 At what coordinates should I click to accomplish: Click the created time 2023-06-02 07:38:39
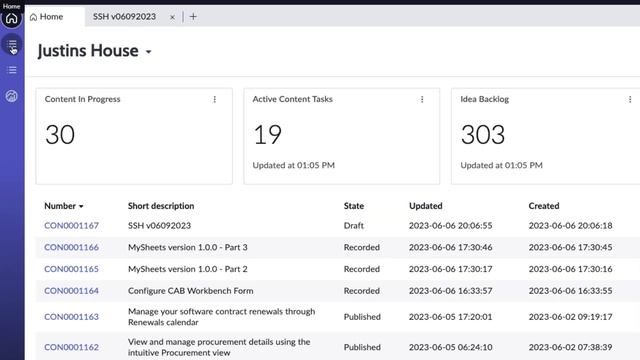point(570,347)
